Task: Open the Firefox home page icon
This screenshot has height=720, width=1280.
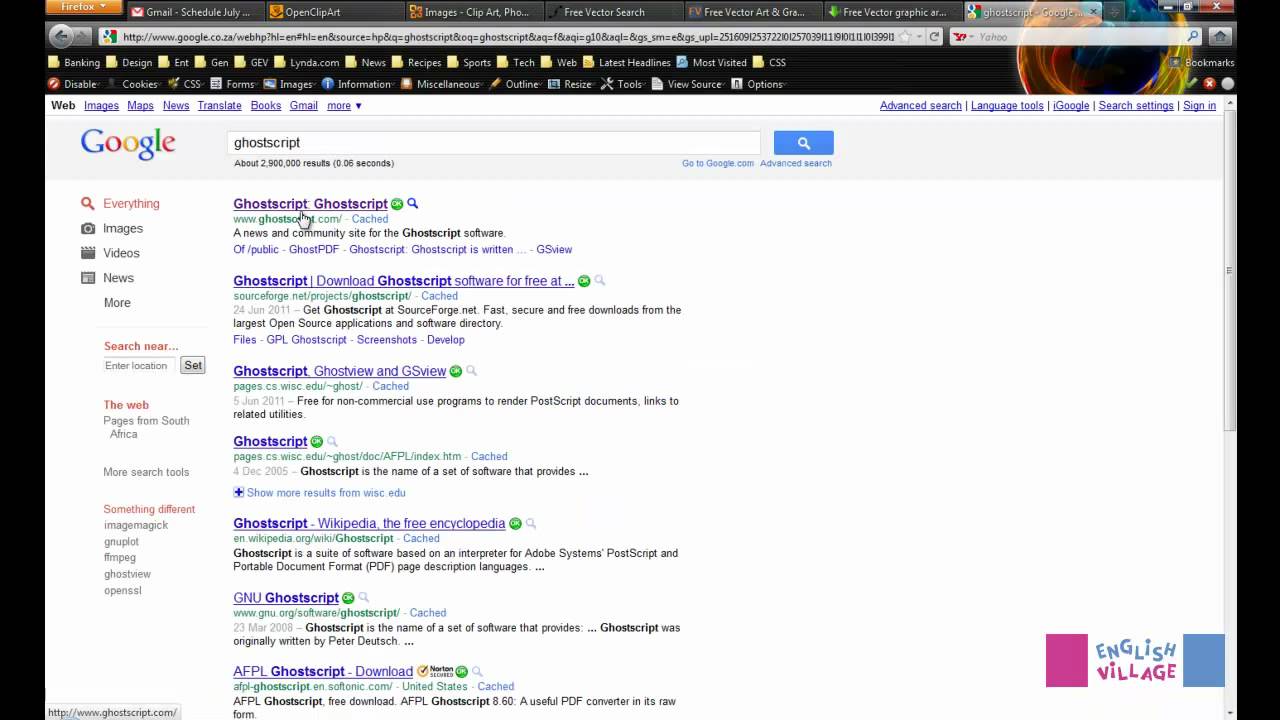Action: [x=1219, y=37]
